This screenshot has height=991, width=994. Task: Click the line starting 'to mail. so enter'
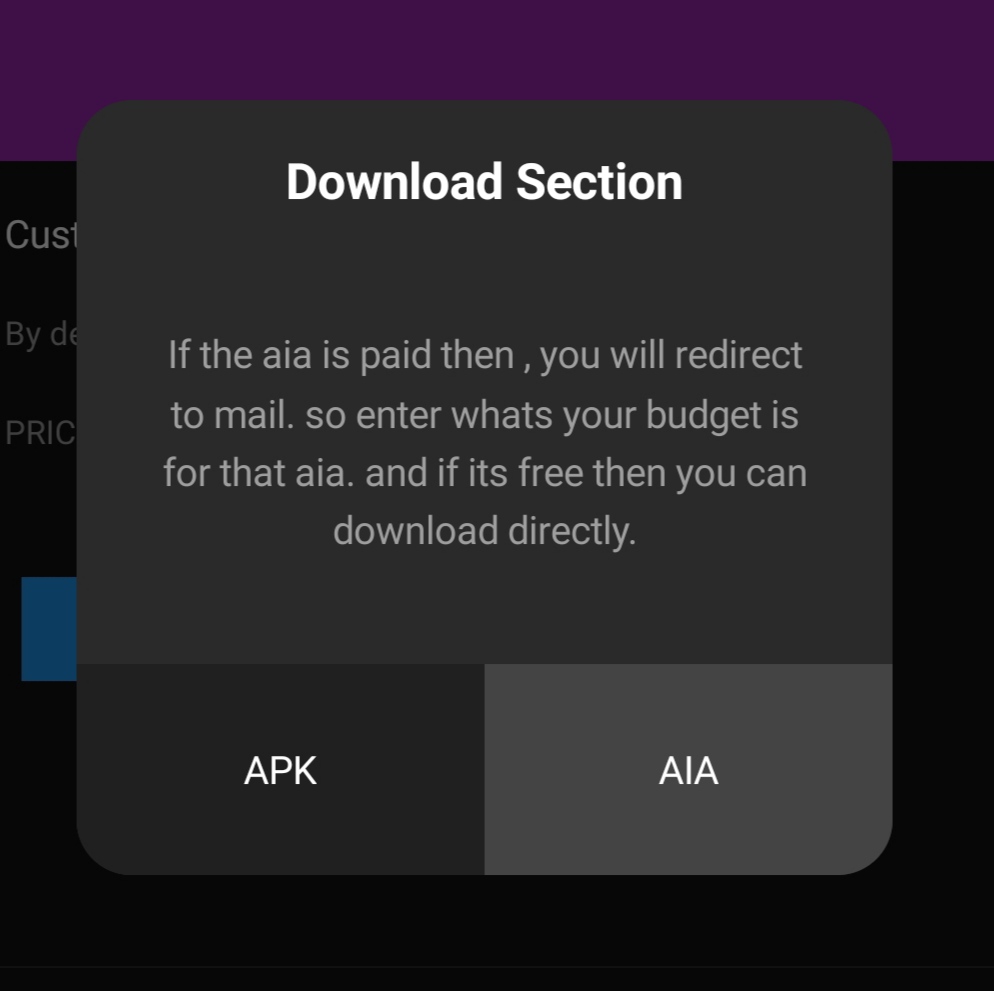click(485, 415)
